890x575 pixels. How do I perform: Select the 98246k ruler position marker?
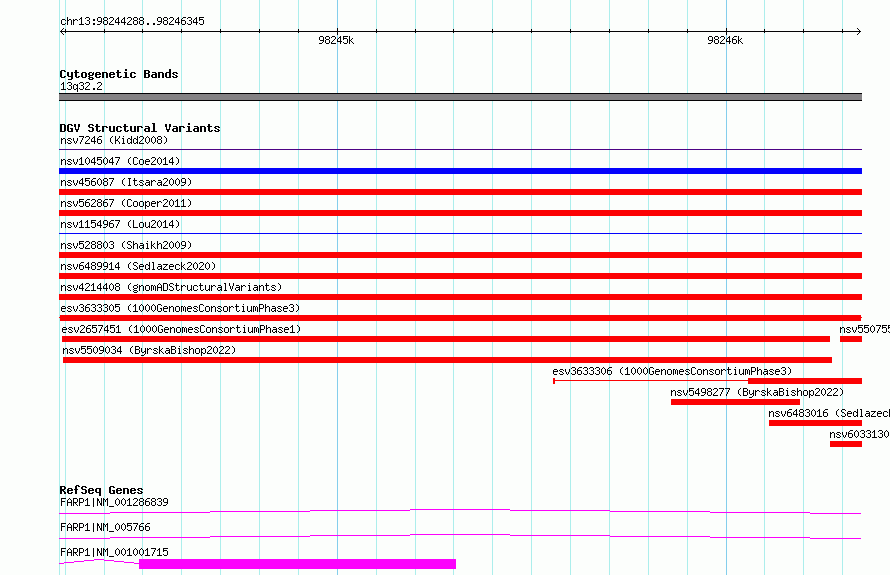tap(725, 40)
